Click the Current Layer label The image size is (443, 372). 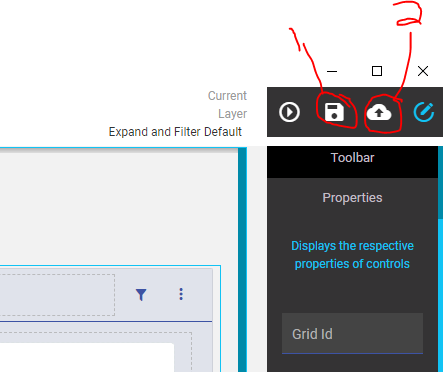[227, 105]
